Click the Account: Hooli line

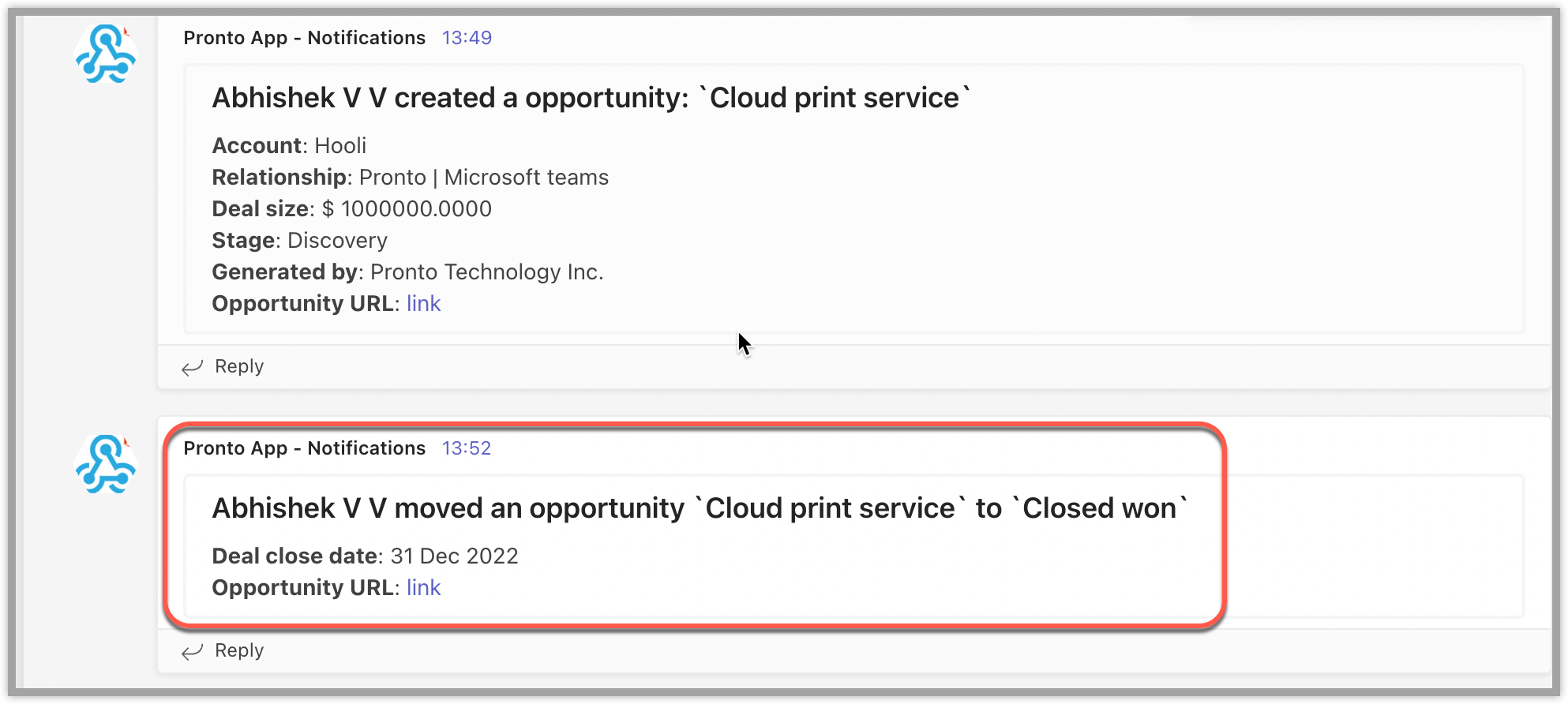tap(289, 146)
